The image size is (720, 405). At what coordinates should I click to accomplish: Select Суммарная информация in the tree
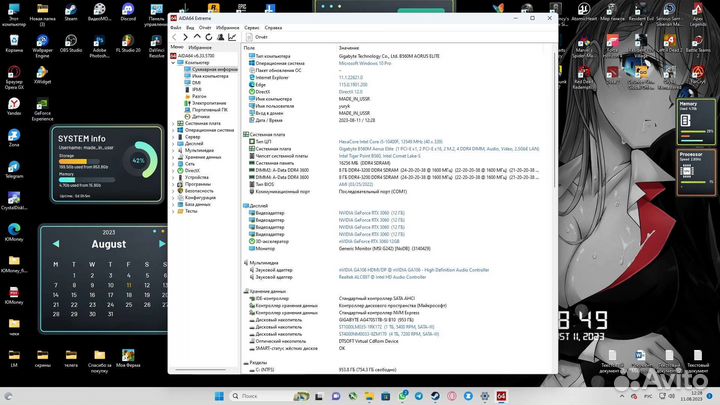[x=211, y=69]
